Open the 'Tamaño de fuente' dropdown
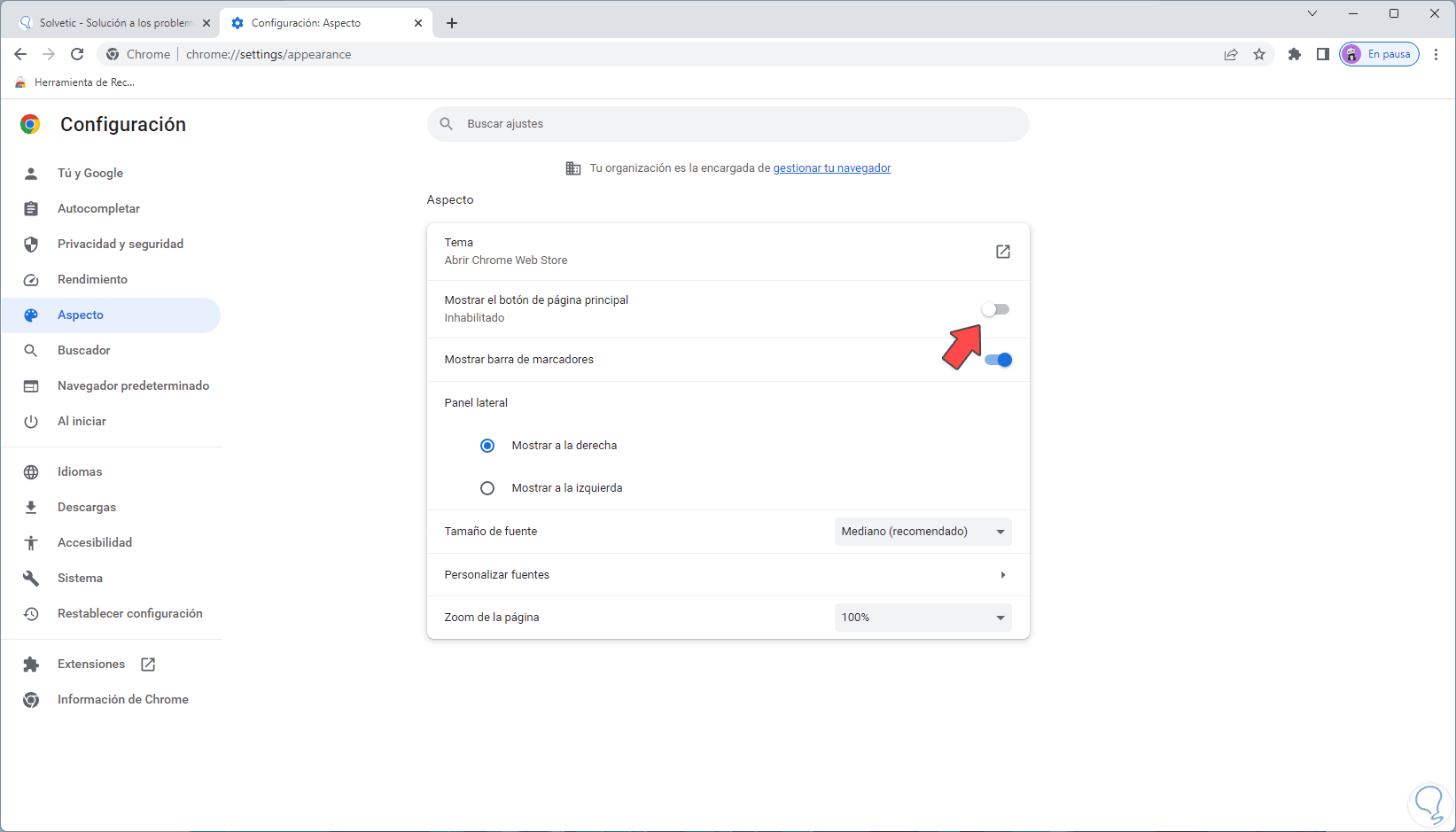Viewport: 1456px width, 832px height. [923, 532]
